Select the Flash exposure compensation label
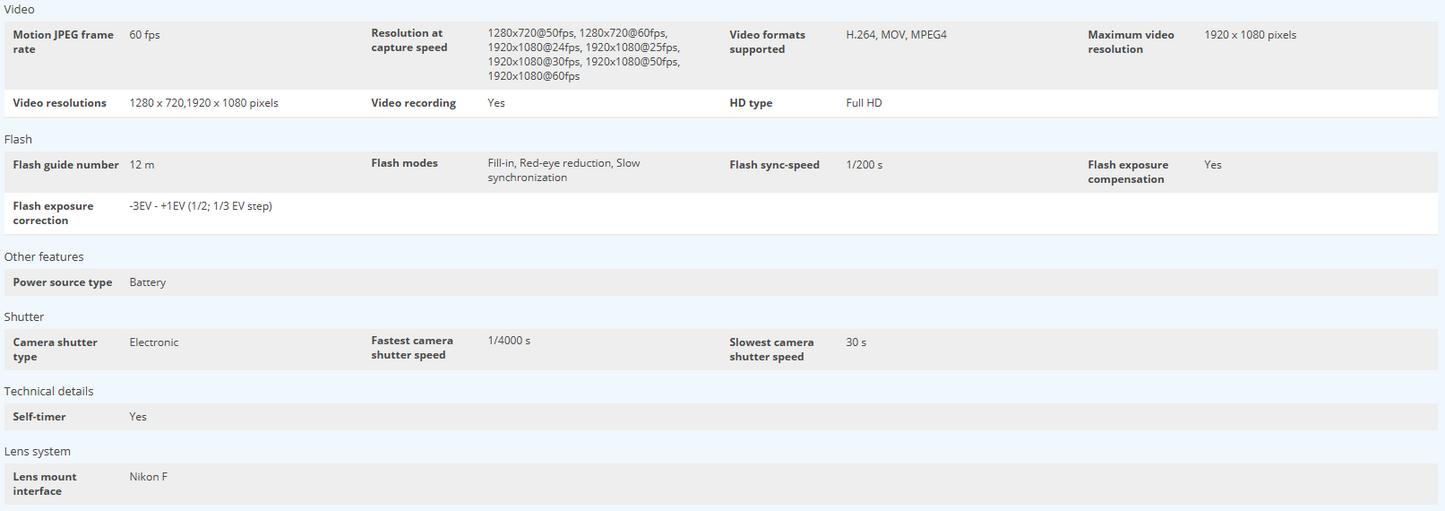This screenshot has width=1445, height=511. (x=1128, y=172)
